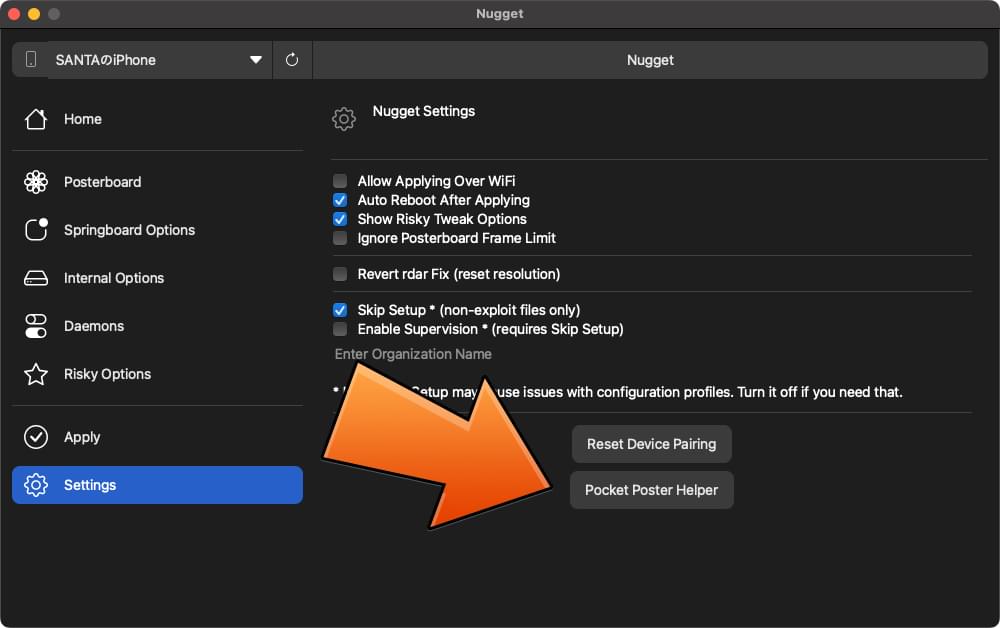The width and height of the screenshot is (1000, 628).
Task: Enable Allow Applying Over WiFi
Action: (x=340, y=181)
